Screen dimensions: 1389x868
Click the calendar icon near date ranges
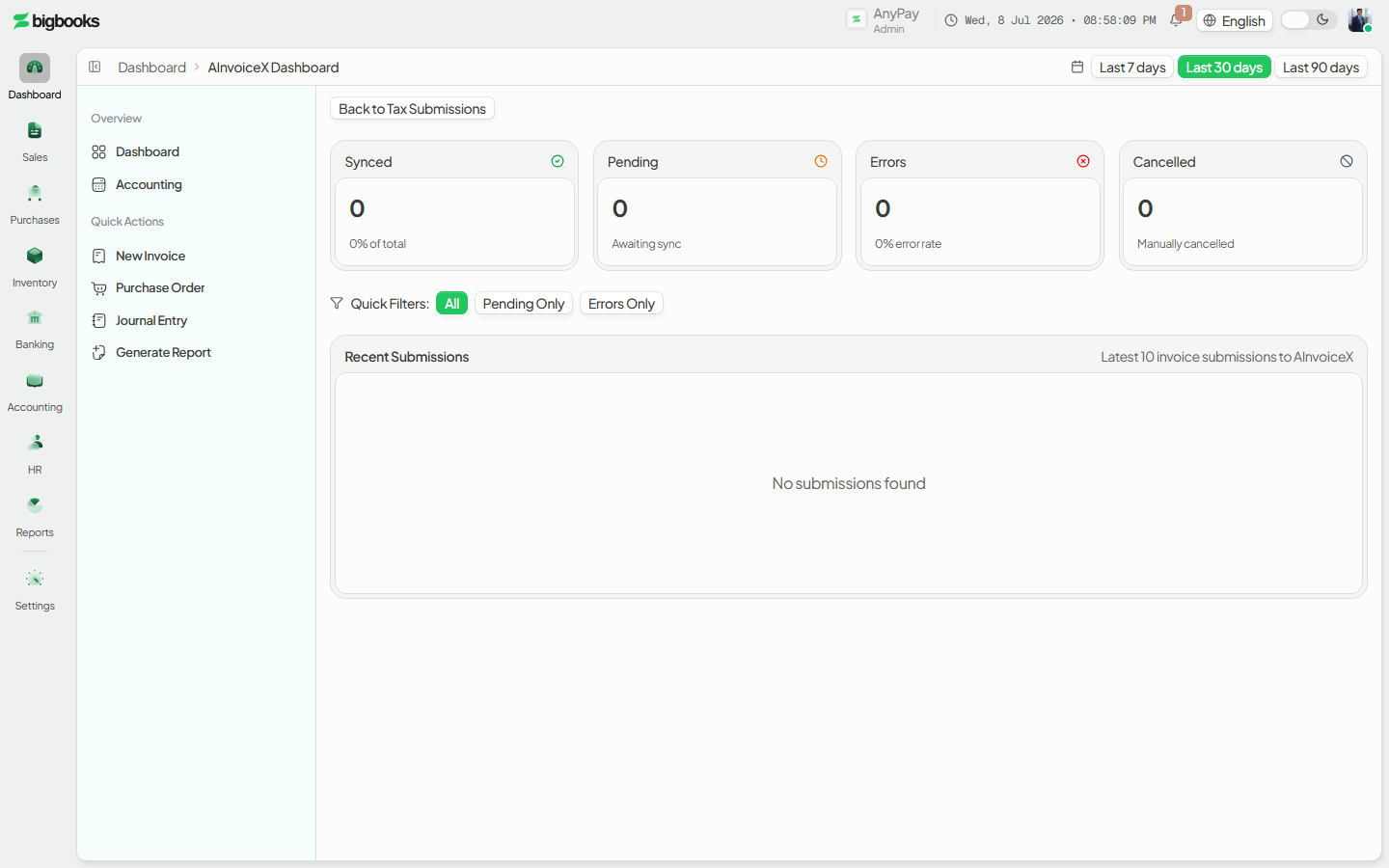pyautogui.click(x=1077, y=67)
